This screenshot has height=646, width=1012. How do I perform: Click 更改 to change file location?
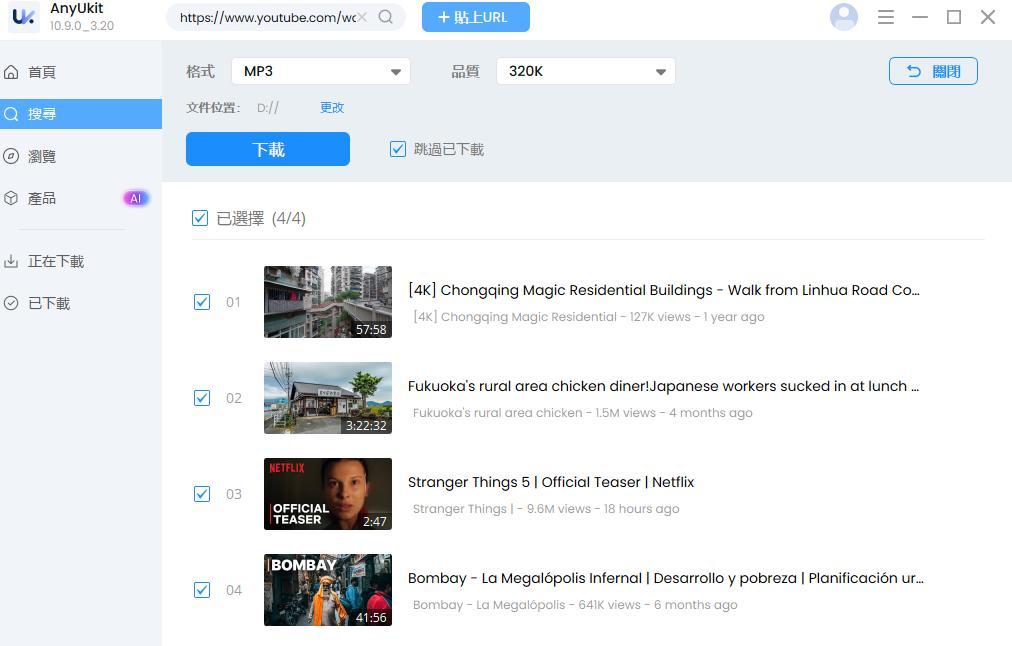pyautogui.click(x=332, y=108)
